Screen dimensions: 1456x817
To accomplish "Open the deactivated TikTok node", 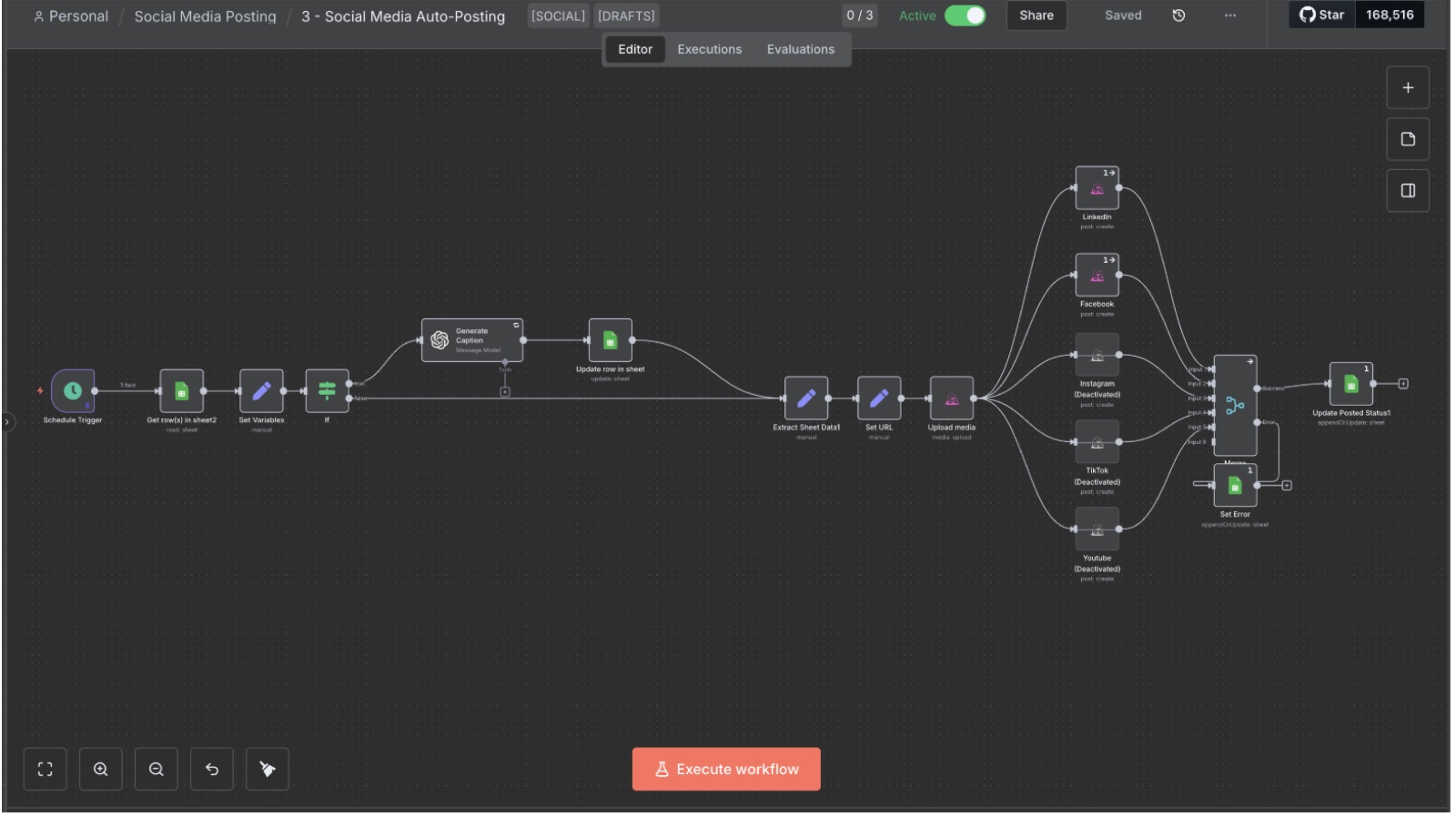I will (1097, 442).
